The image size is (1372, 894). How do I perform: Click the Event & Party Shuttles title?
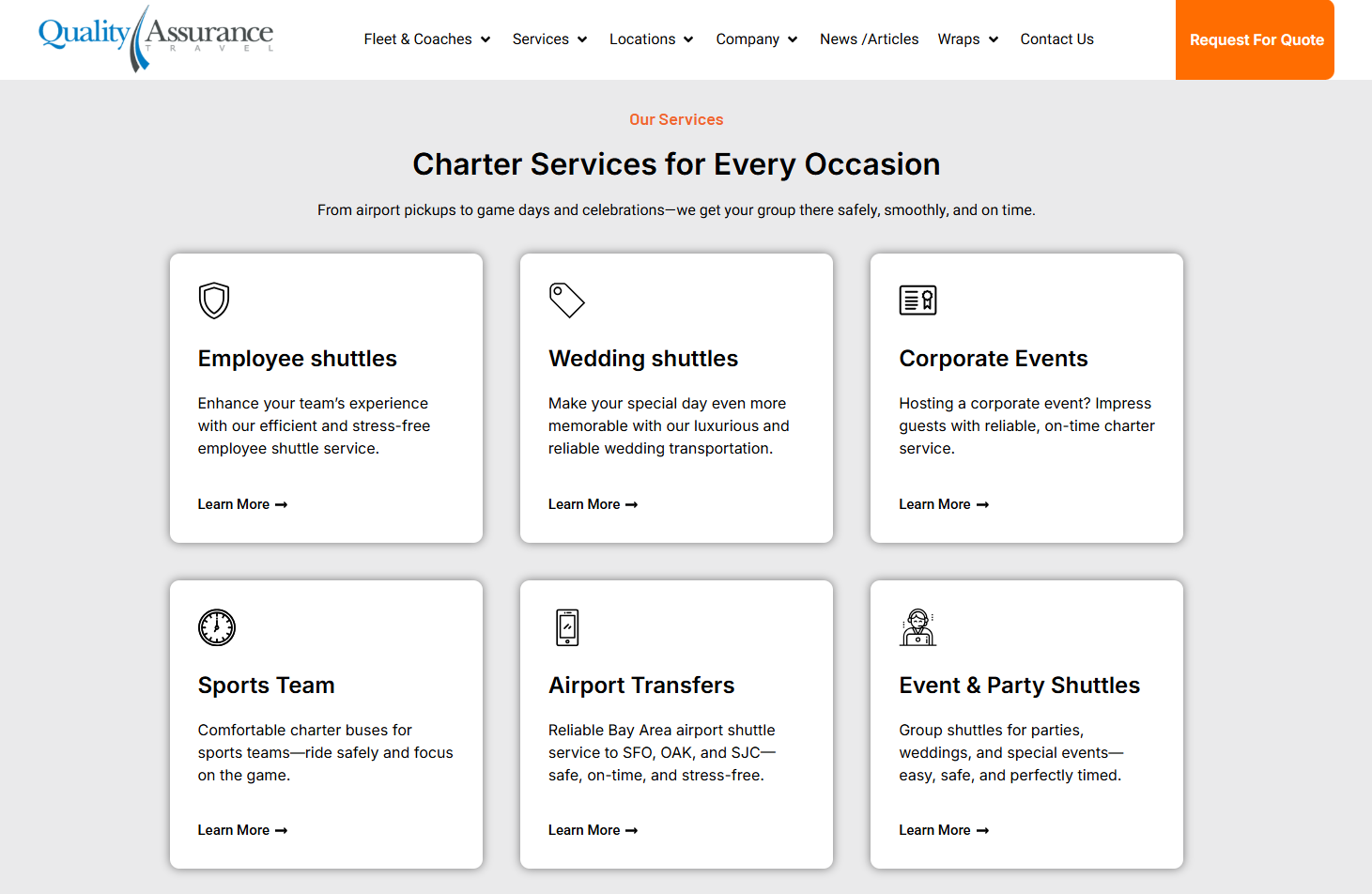[1020, 686]
